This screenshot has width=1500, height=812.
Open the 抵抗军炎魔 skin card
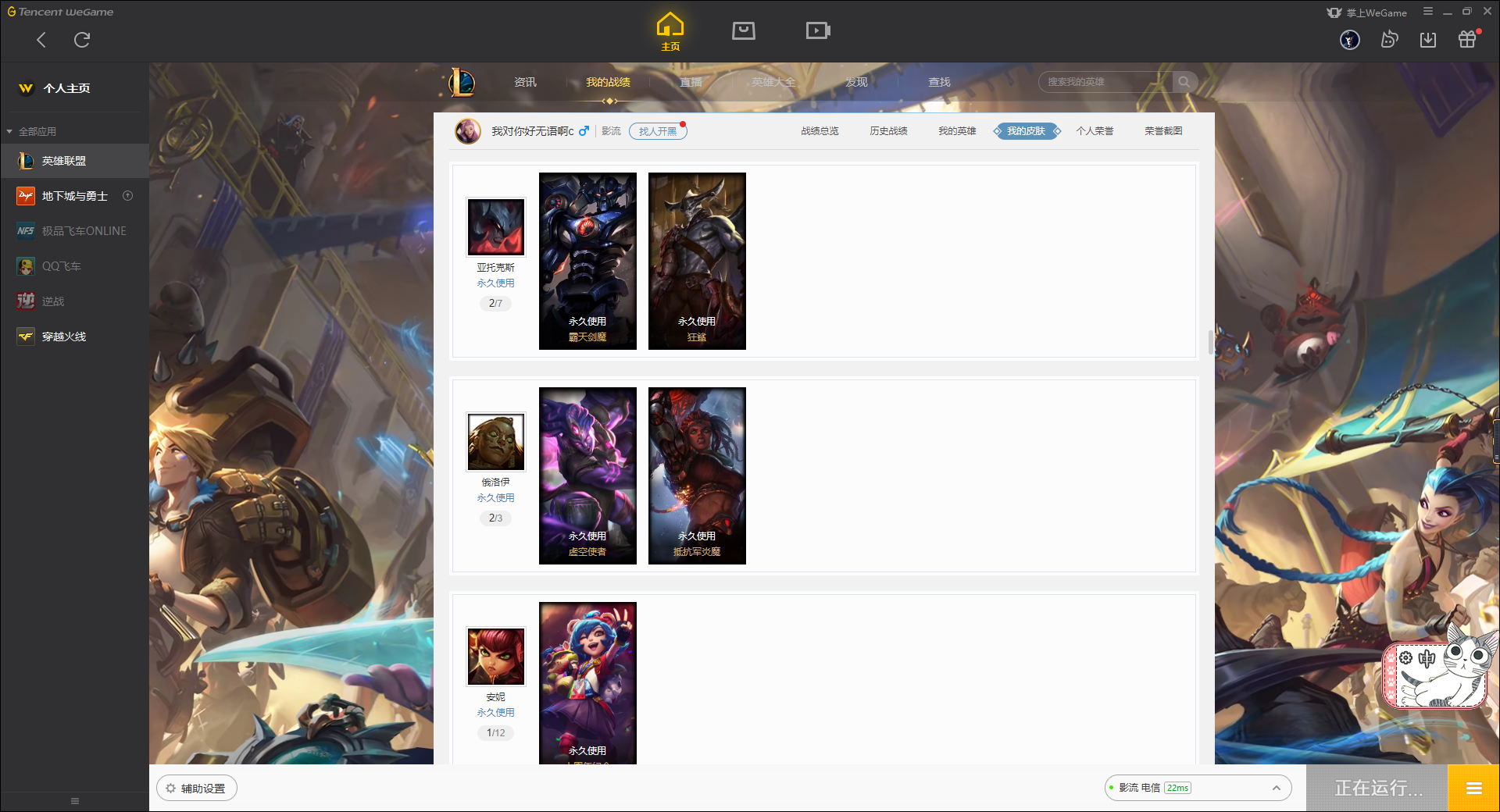pyautogui.click(x=697, y=475)
